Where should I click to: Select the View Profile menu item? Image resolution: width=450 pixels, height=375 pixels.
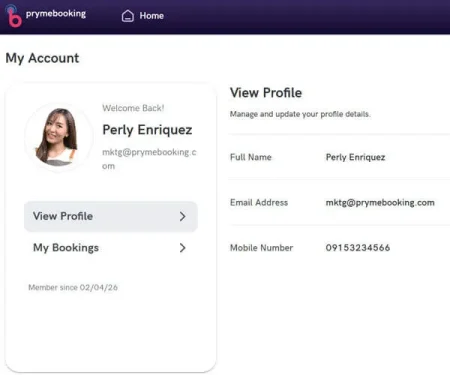pos(111,216)
